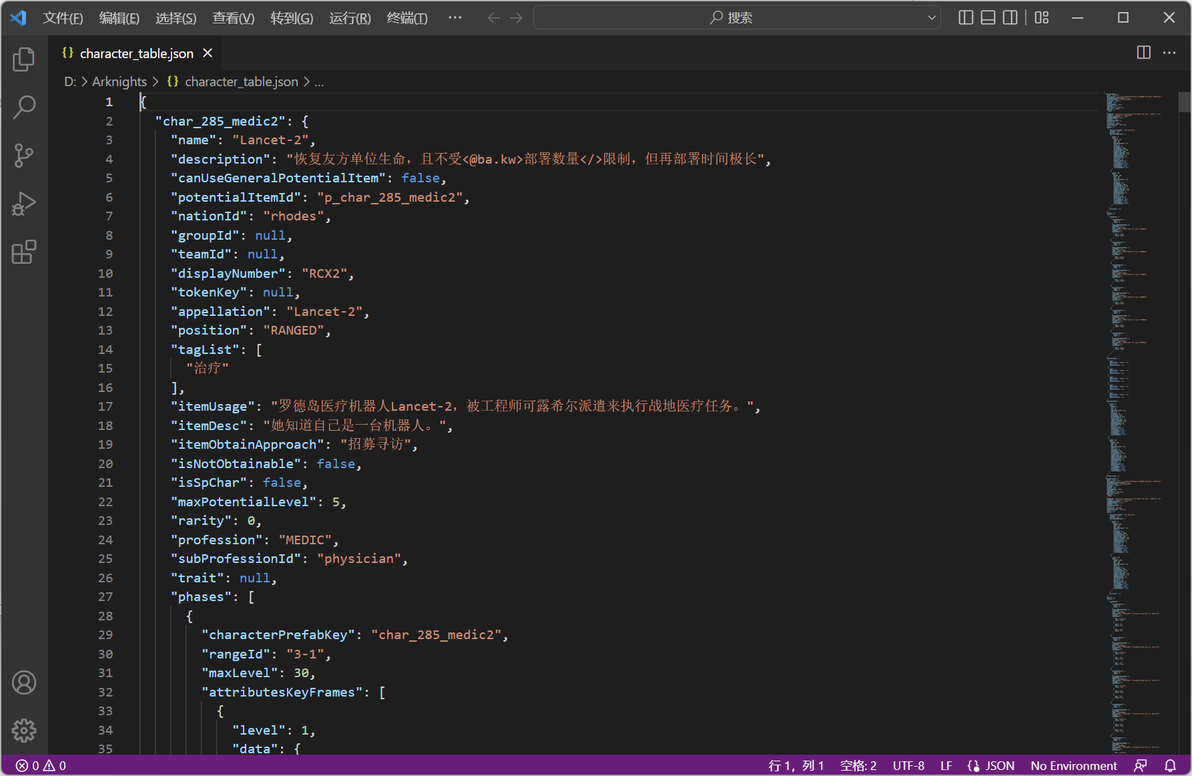Viewport: 1192px width, 776px height.
Task: Toggle secondary side bar visibility
Action: 1010,17
